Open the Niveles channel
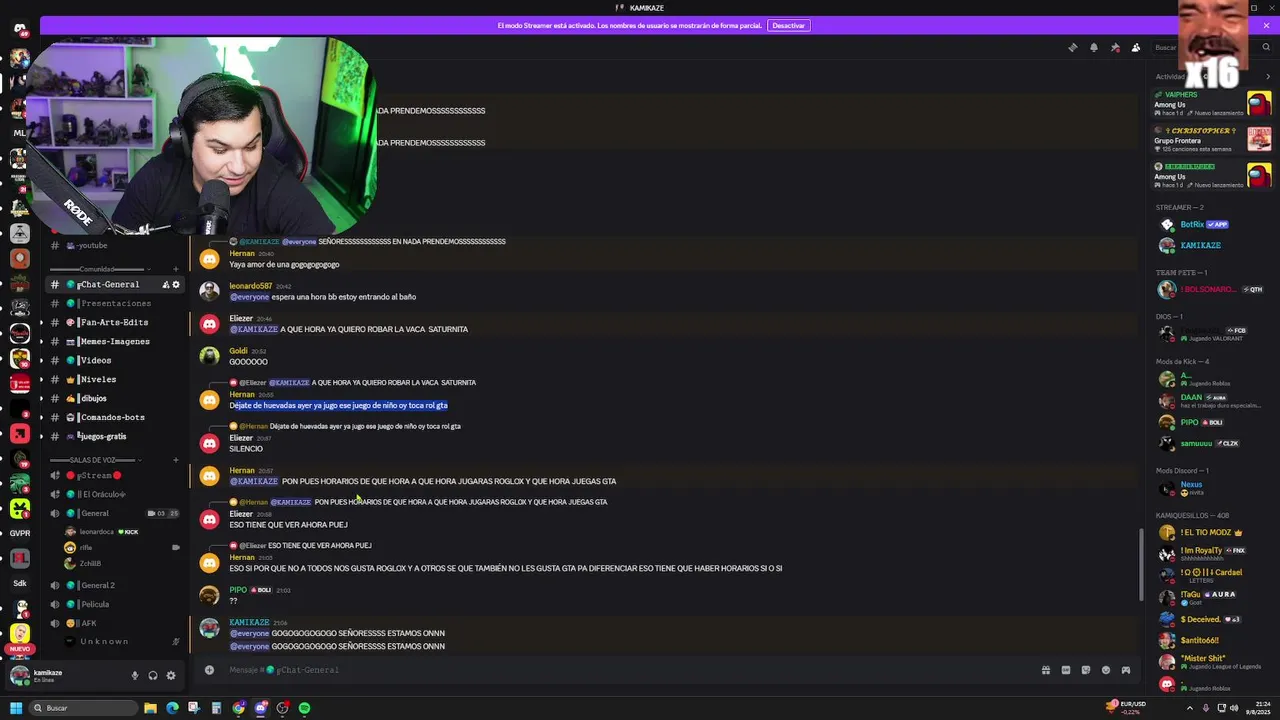1280x720 pixels. pyautogui.click(x=115, y=379)
